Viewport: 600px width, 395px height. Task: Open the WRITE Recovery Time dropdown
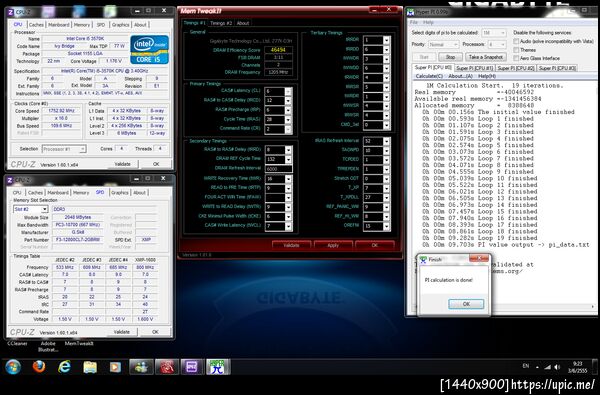[x=288, y=179]
